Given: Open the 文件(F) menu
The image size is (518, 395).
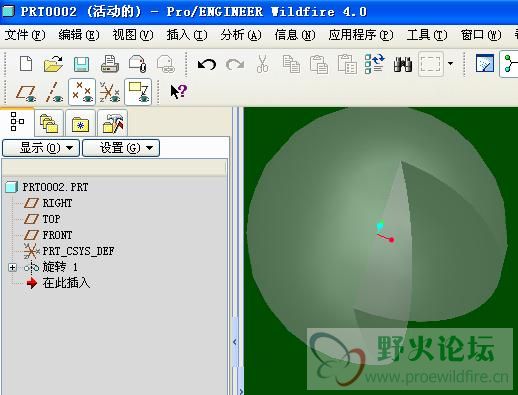Looking at the screenshot, I should tap(25, 35).
